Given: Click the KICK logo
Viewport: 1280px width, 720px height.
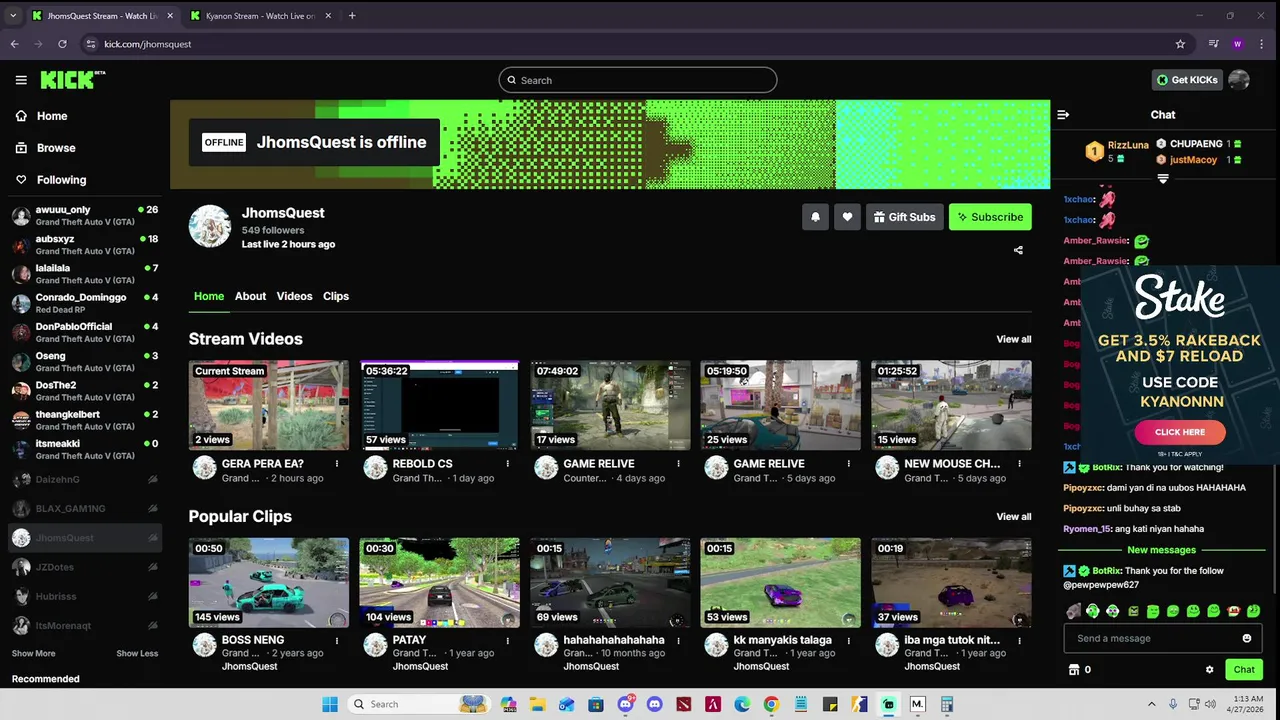Looking at the screenshot, I should click(x=72, y=80).
